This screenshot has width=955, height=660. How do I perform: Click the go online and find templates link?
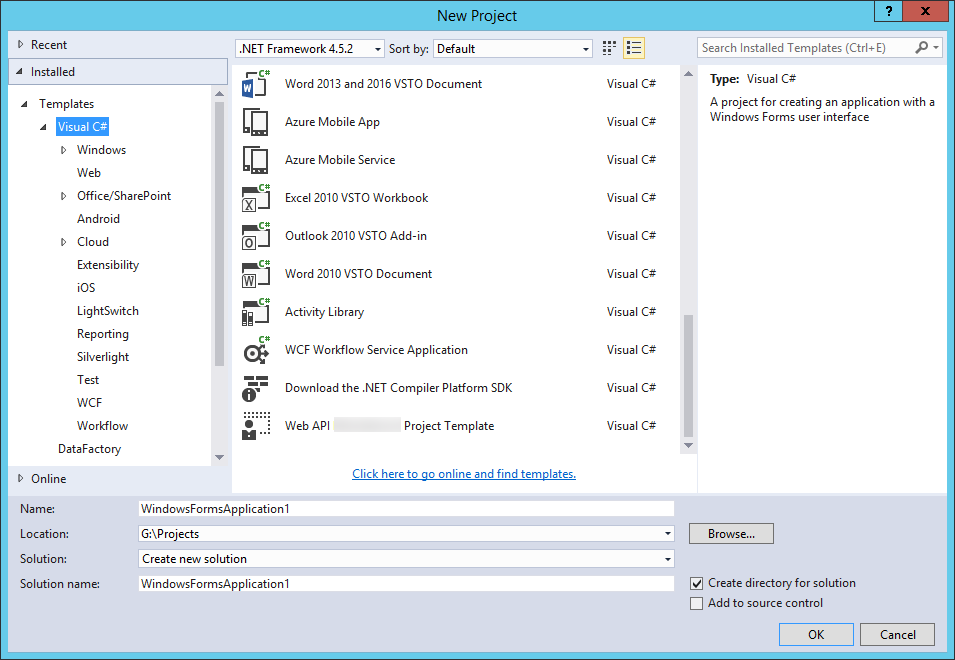pyautogui.click(x=463, y=473)
